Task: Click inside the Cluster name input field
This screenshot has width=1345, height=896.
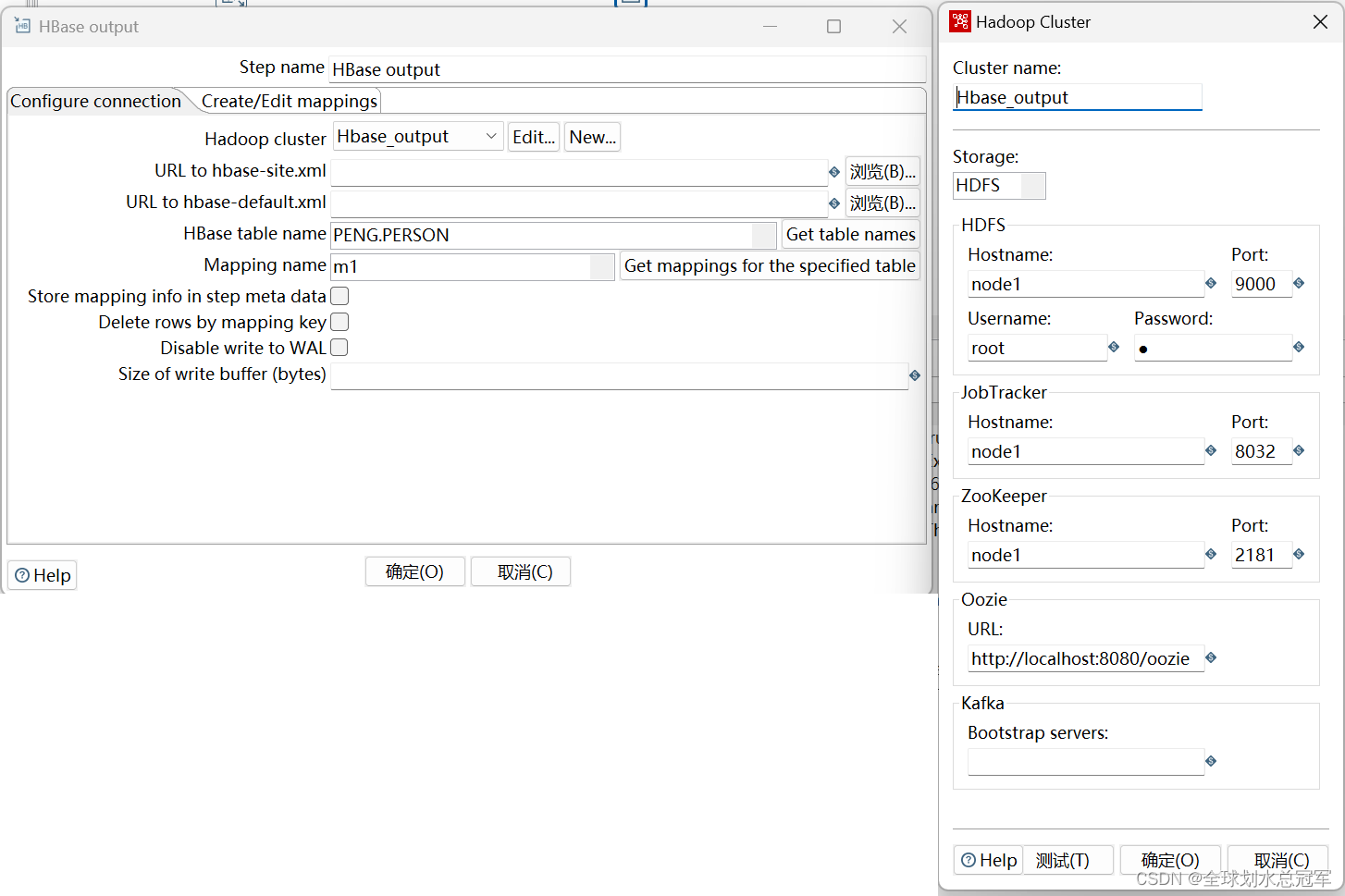Action: (x=1076, y=96)
